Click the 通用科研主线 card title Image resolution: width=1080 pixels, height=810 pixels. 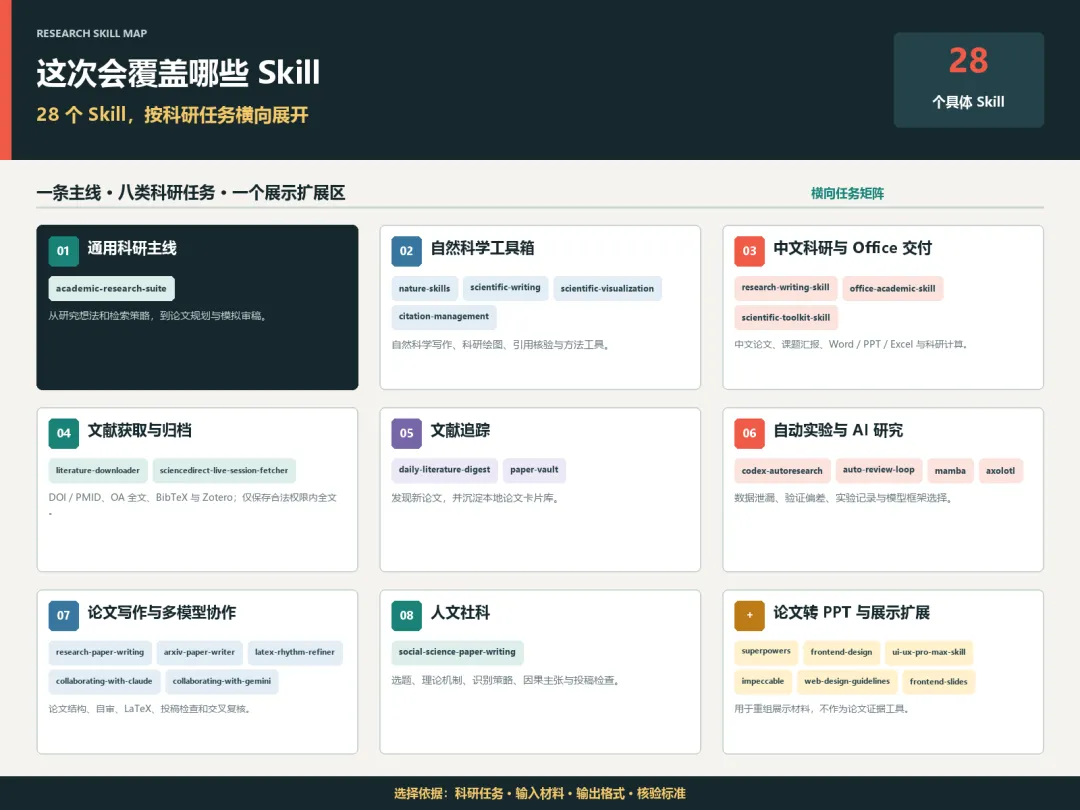click(x=132, y=248)
